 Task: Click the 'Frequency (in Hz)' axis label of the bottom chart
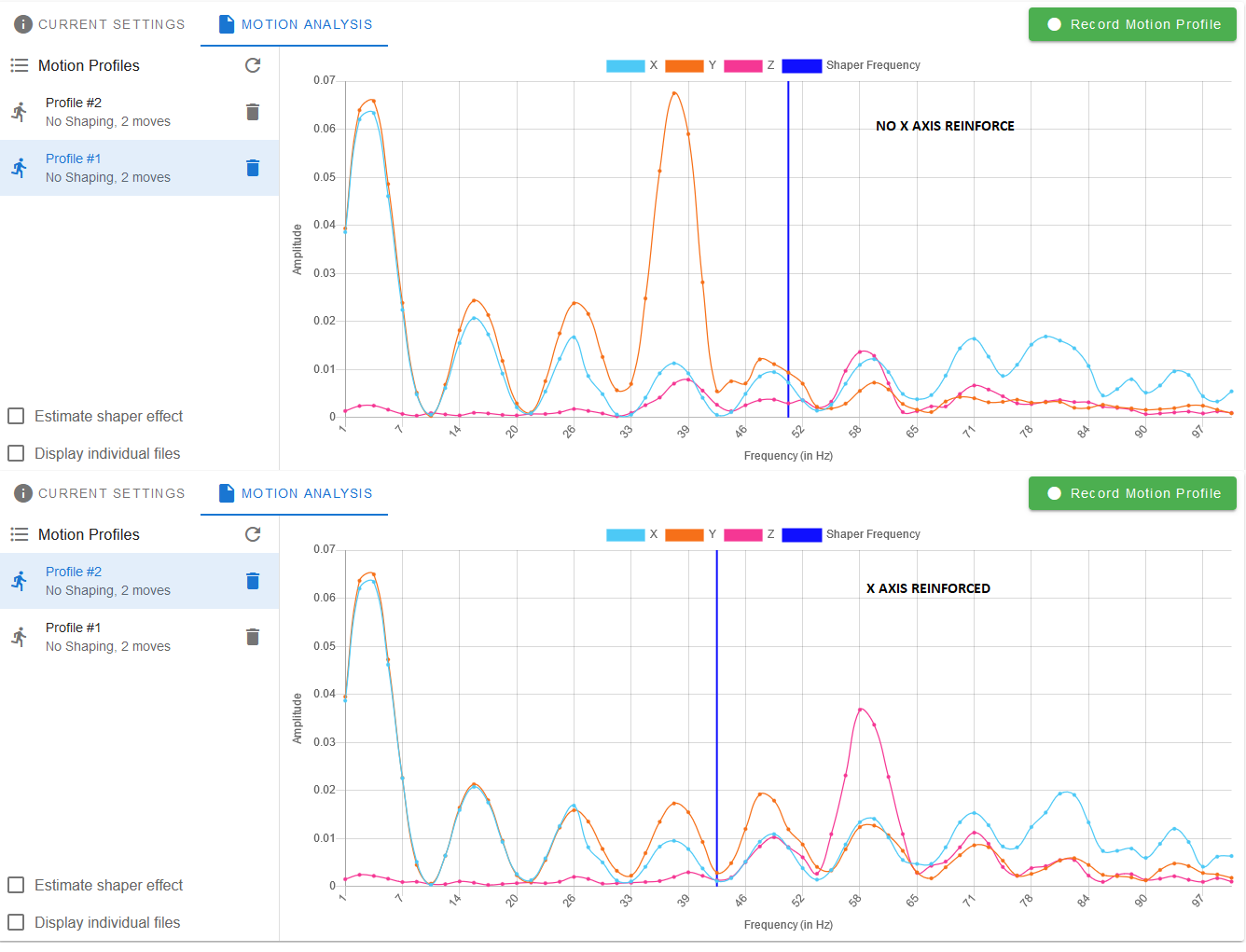[788, 925]
